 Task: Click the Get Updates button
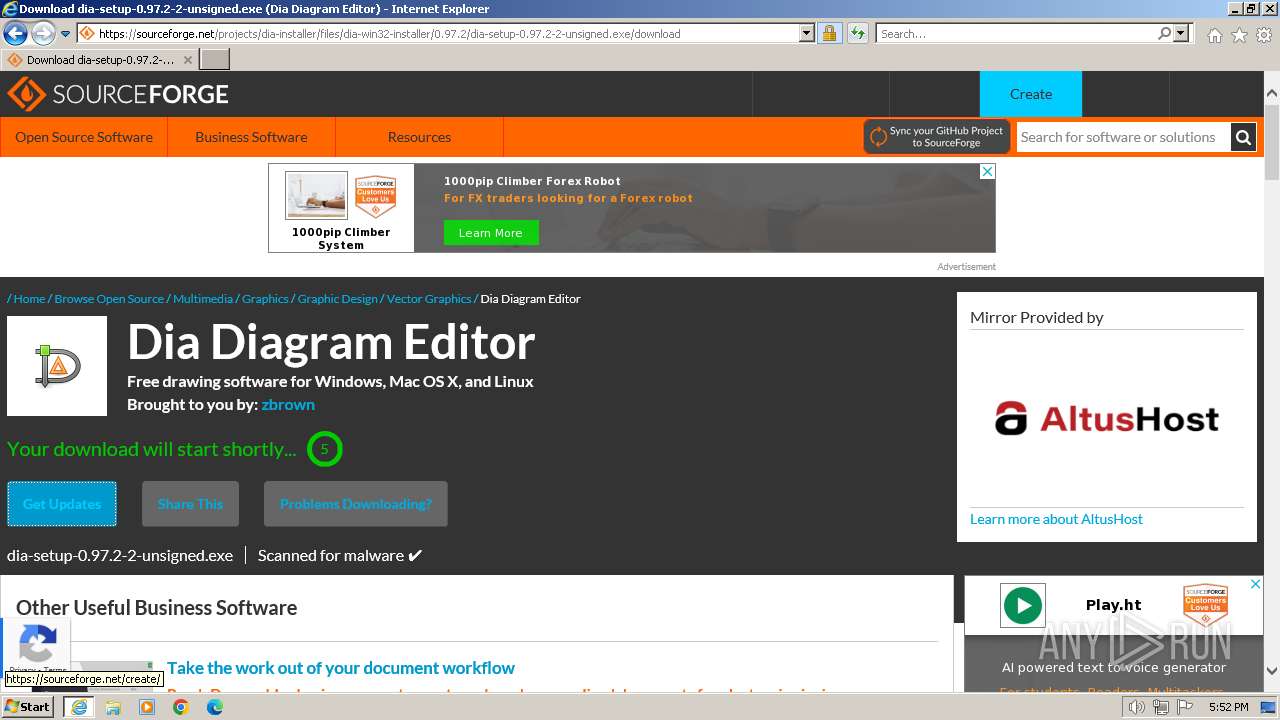pos(62,504)
